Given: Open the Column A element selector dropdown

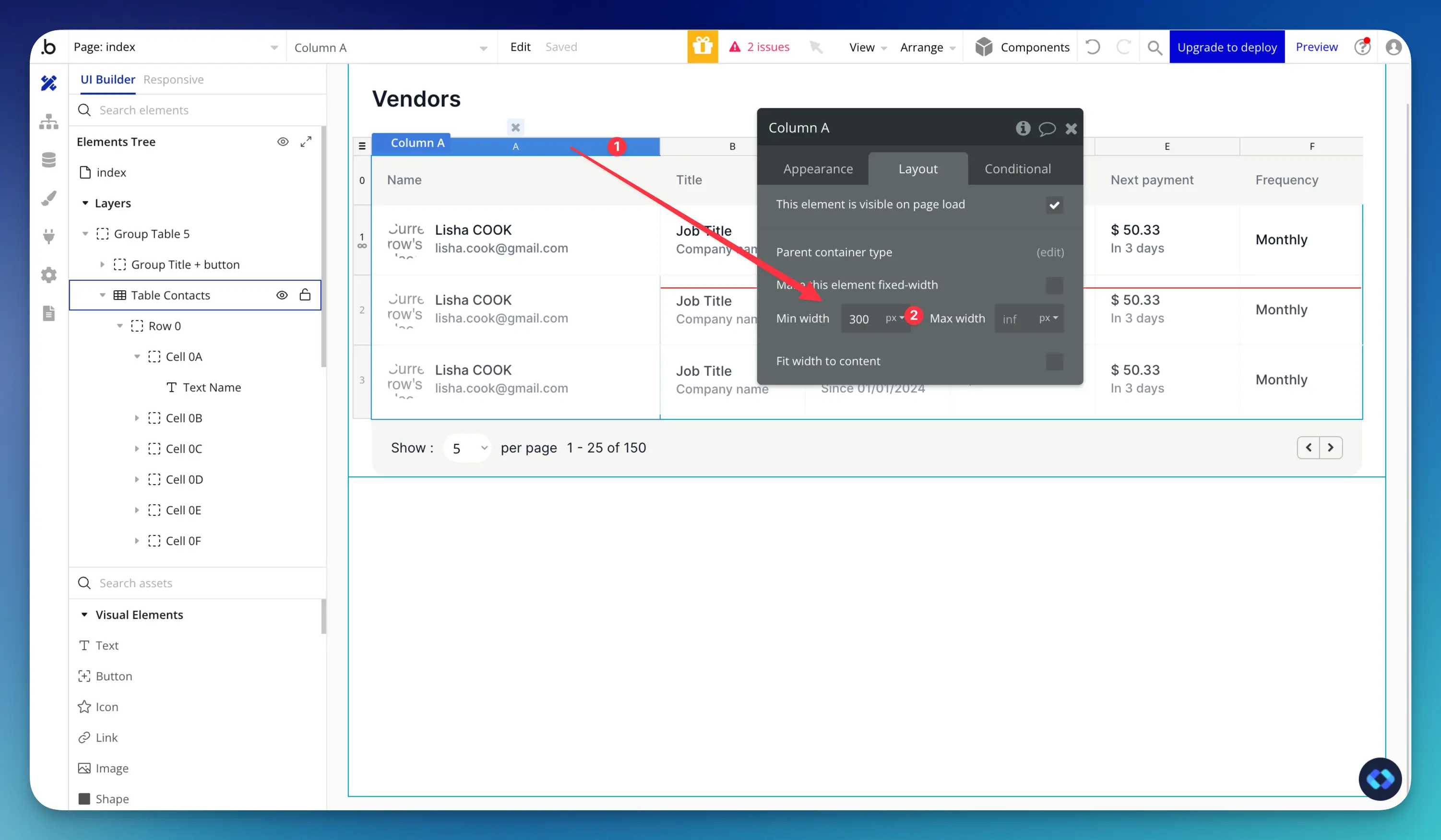Looking at the screenshot, I should (391, 47).
